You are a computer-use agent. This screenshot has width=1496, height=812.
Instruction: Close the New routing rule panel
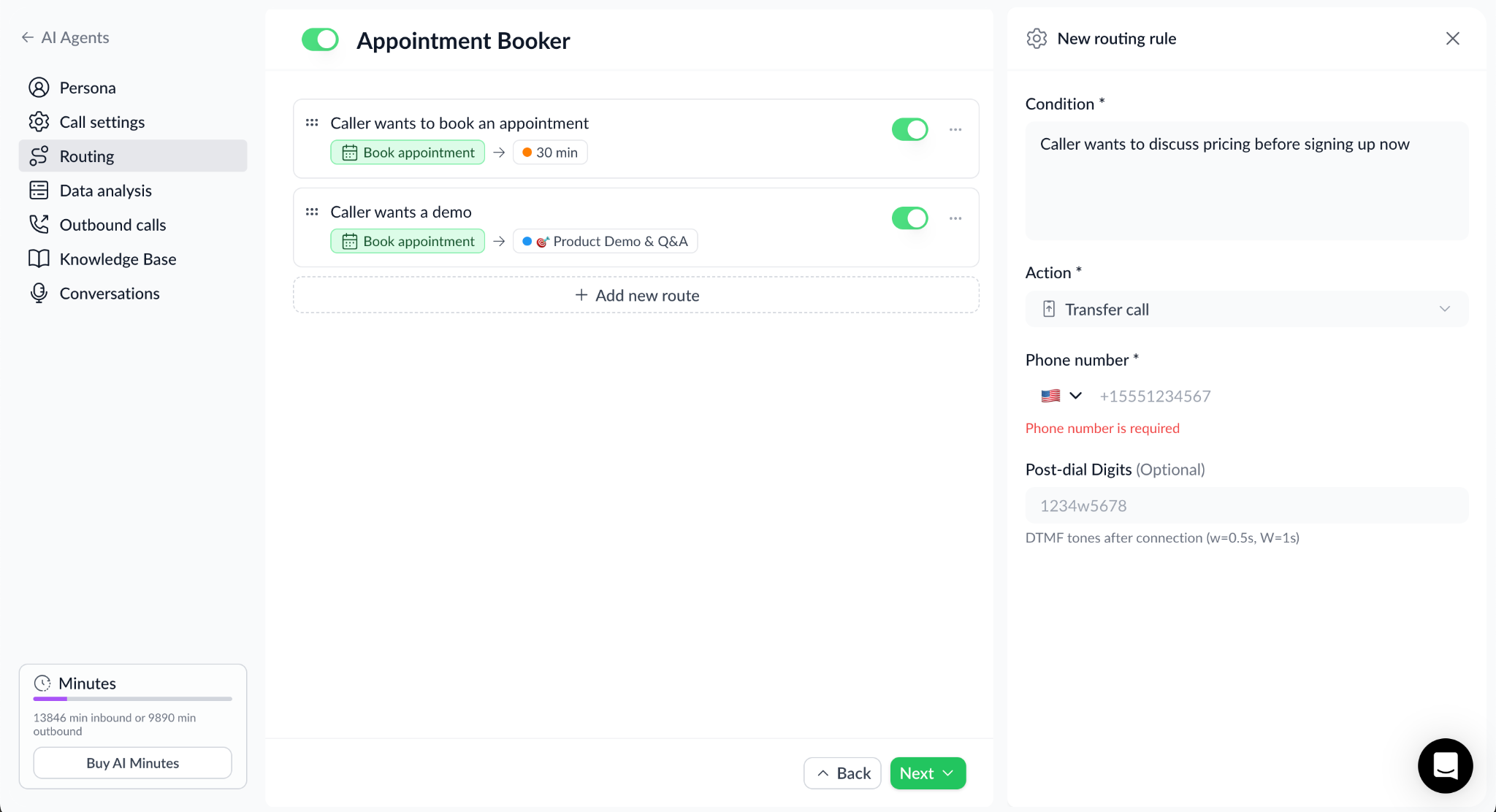[x=1452, y=39]
